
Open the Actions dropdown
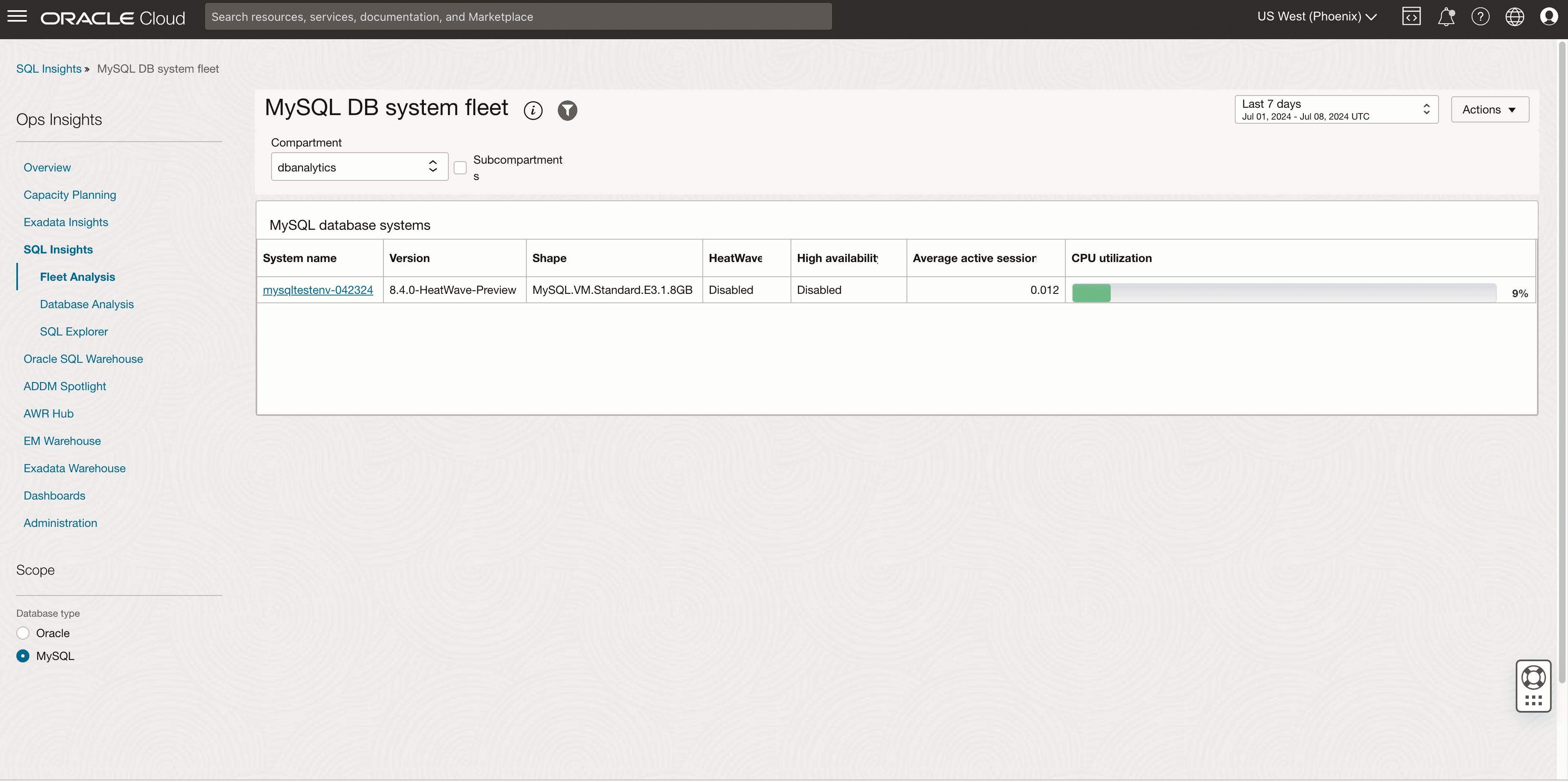tap(1490, 109)
